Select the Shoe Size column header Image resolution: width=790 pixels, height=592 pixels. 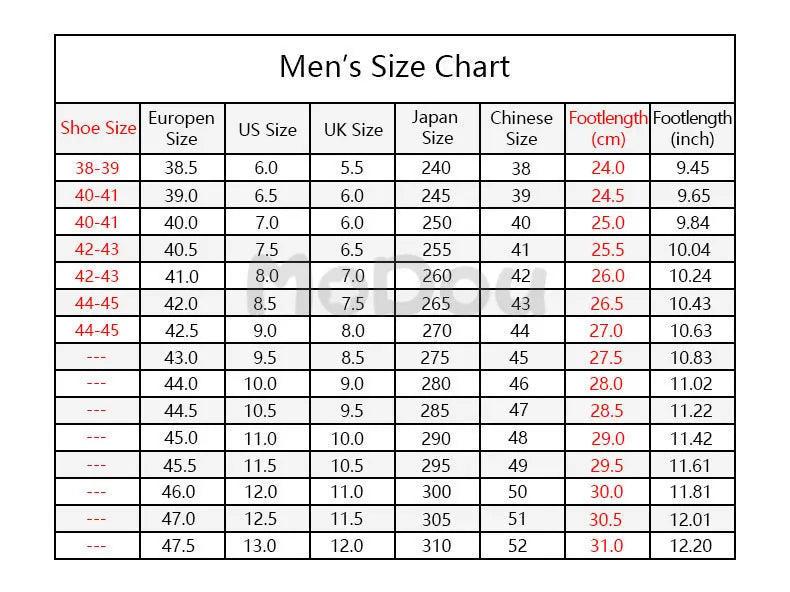tap(98, 128)
